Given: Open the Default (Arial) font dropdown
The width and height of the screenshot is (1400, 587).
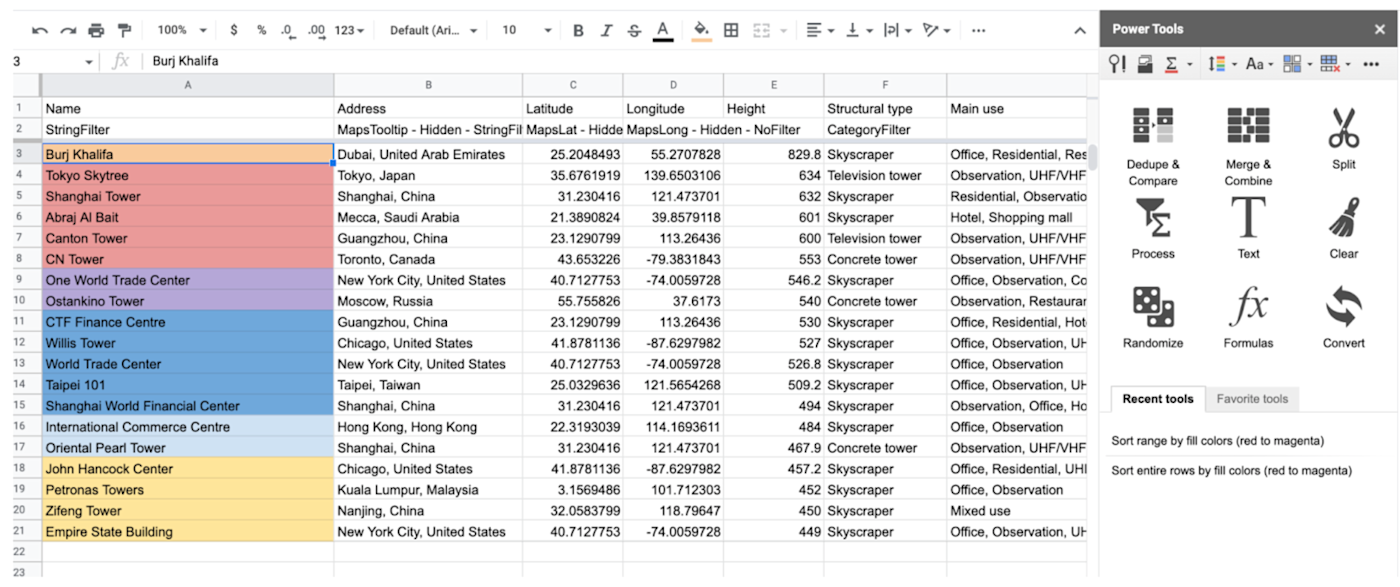Looking at the screenshot, I should (x=433, y=31).
